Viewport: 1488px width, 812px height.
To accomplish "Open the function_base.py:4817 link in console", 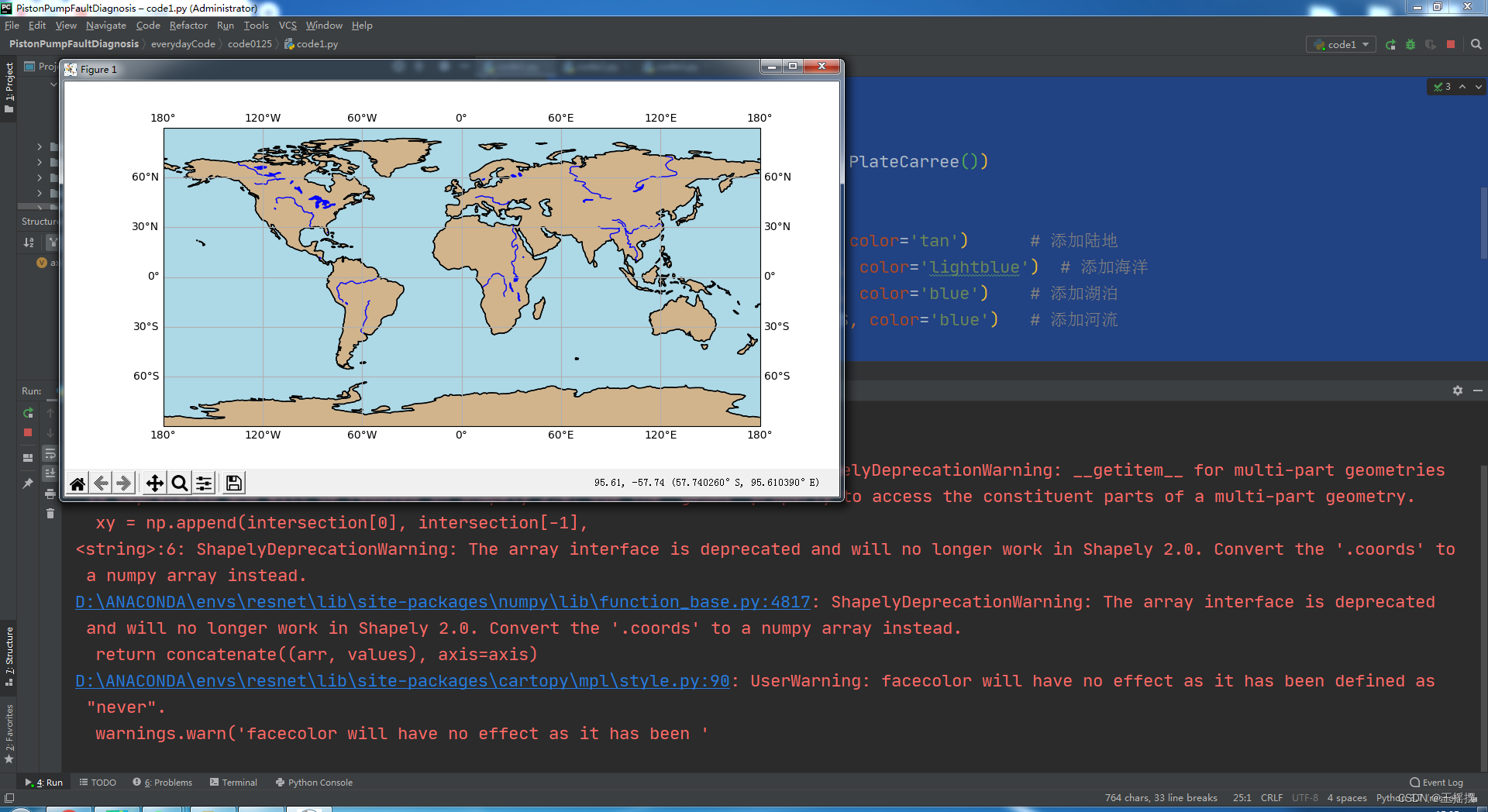I will [x=442, y=602].
